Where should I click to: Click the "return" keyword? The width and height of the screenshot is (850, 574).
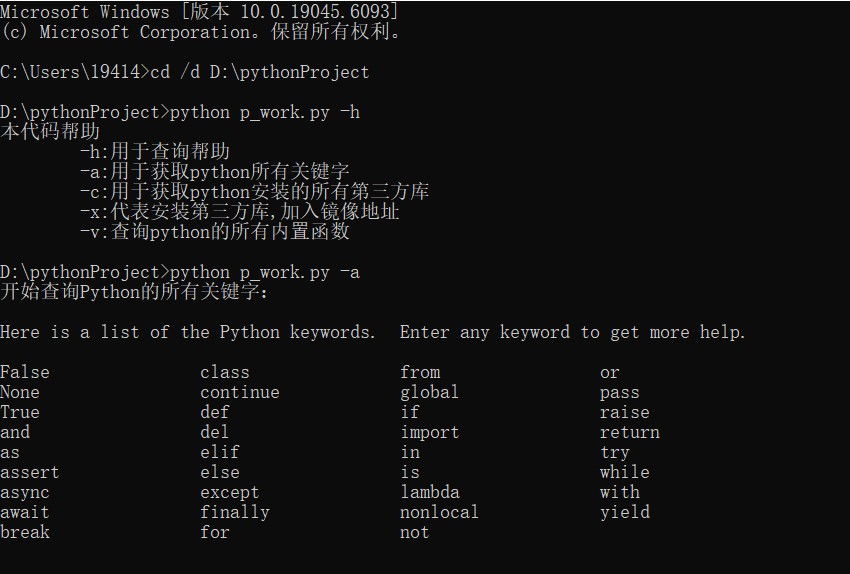[x=629, y=432]
